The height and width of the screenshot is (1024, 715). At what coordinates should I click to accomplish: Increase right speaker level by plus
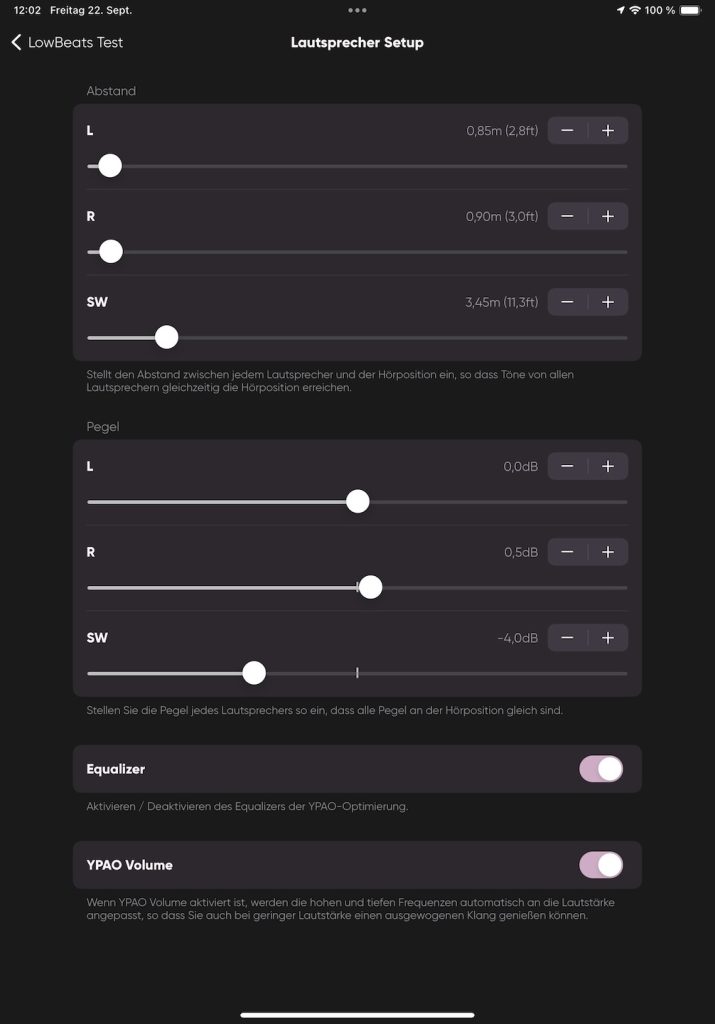(x=608, y=552)
